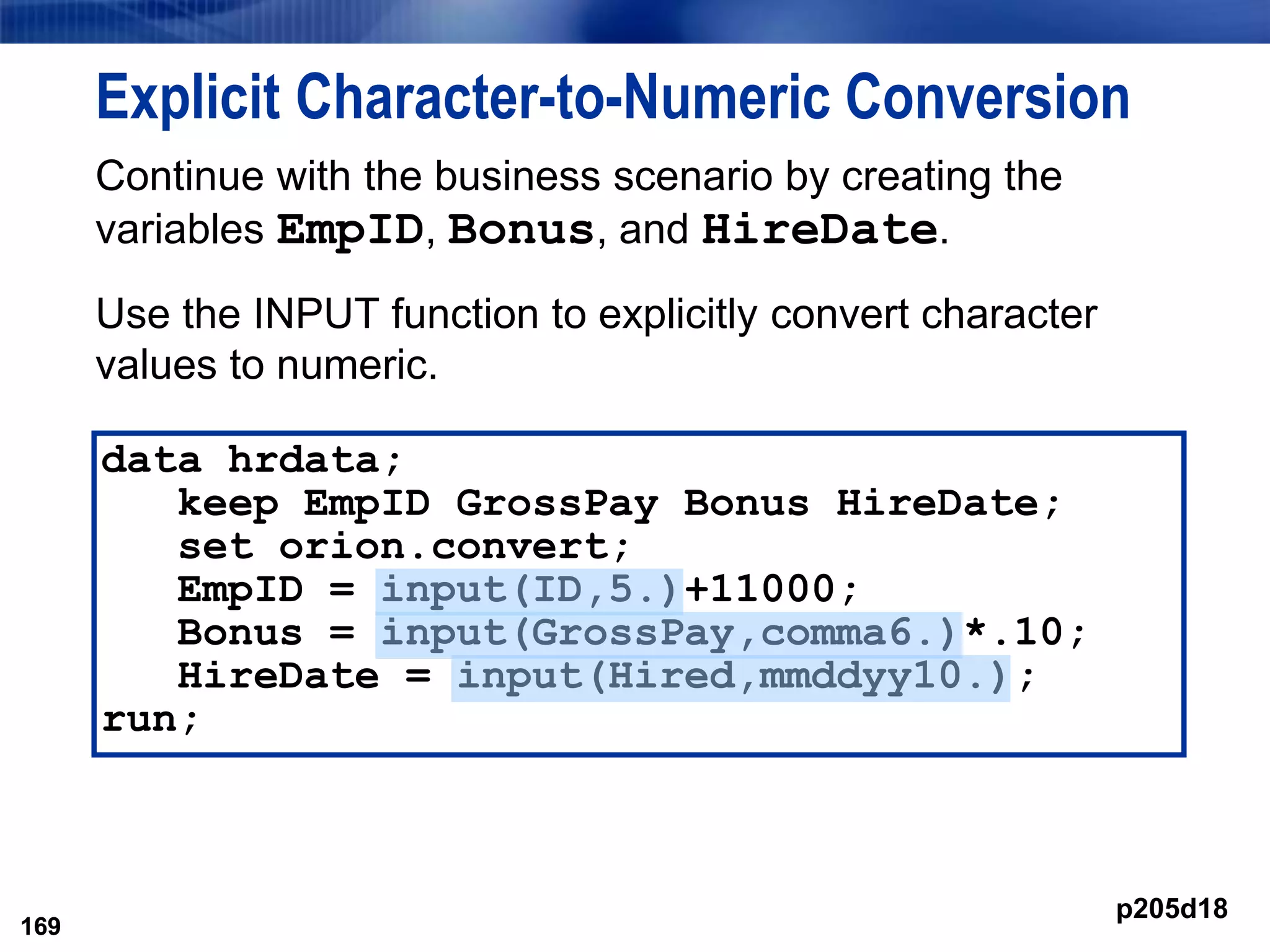Click the slide number '169'
This screenshot has height=952, width=1270.
coord(41,927)
